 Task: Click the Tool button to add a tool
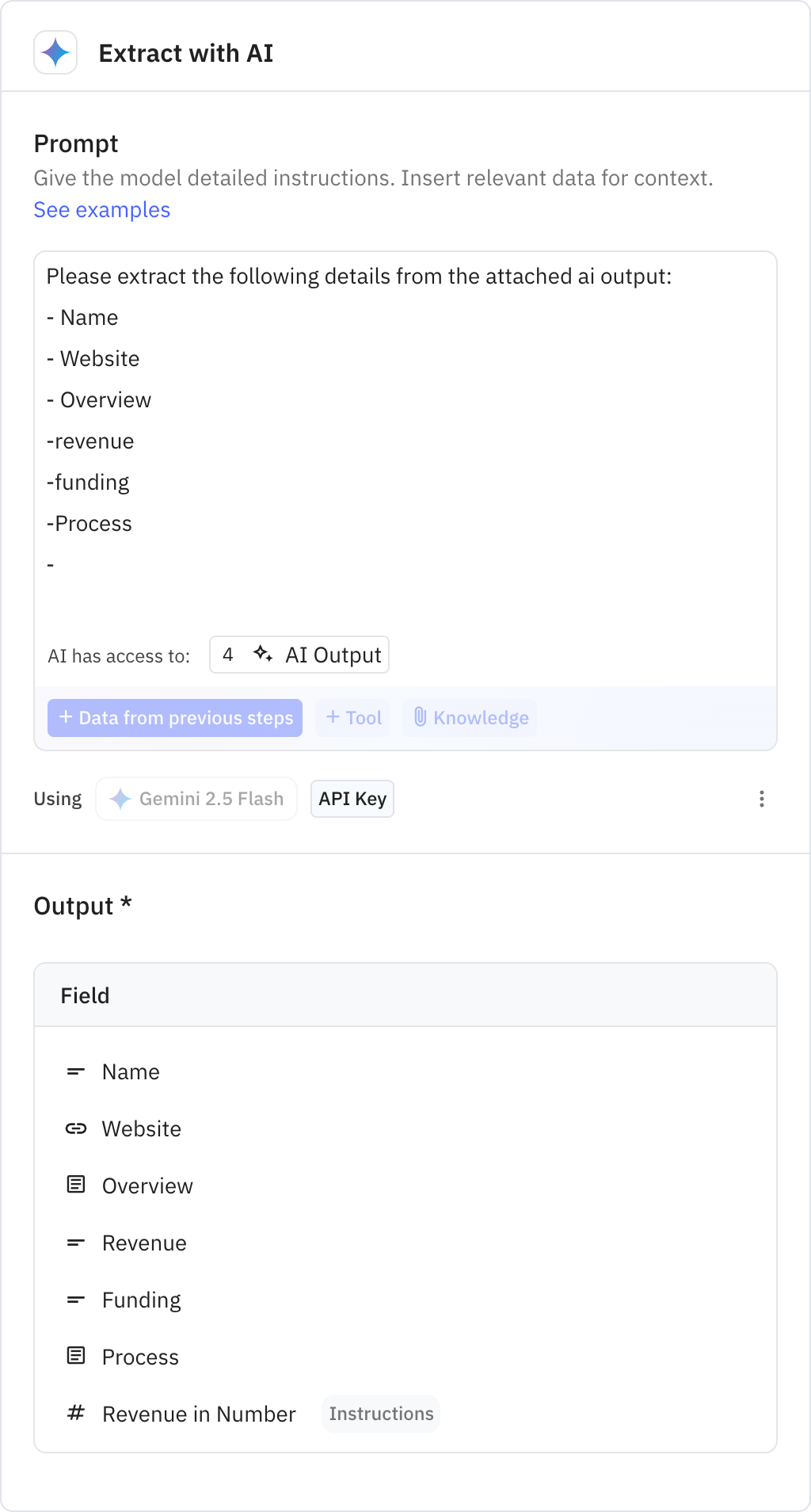(352, 717)
